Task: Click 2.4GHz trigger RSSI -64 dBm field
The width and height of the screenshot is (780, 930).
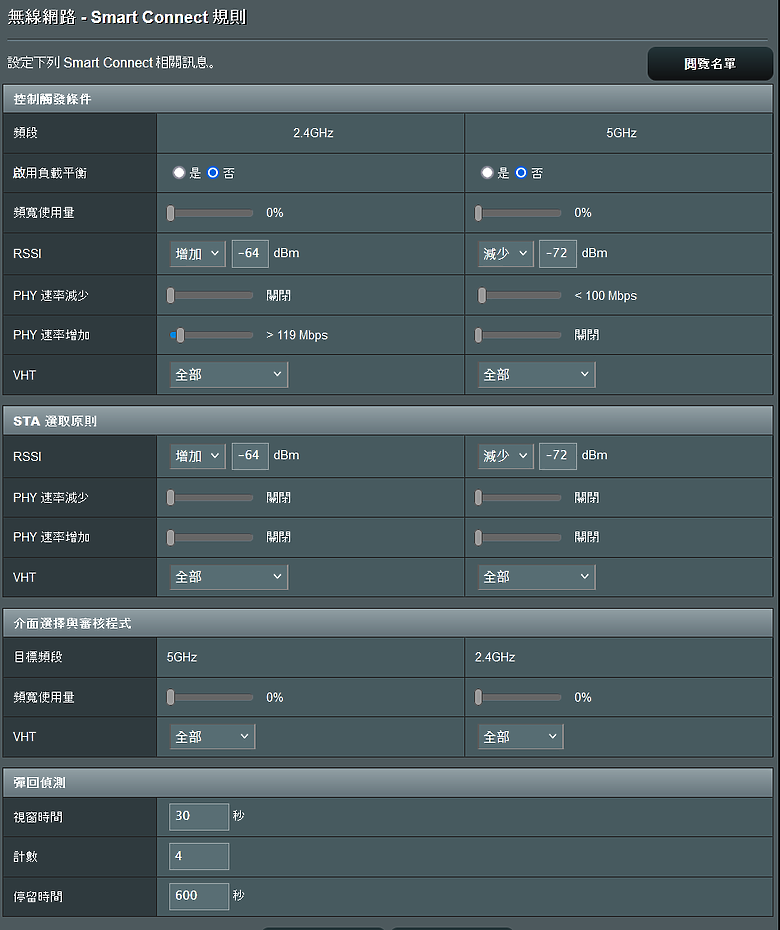Action: tap(250, 254)
